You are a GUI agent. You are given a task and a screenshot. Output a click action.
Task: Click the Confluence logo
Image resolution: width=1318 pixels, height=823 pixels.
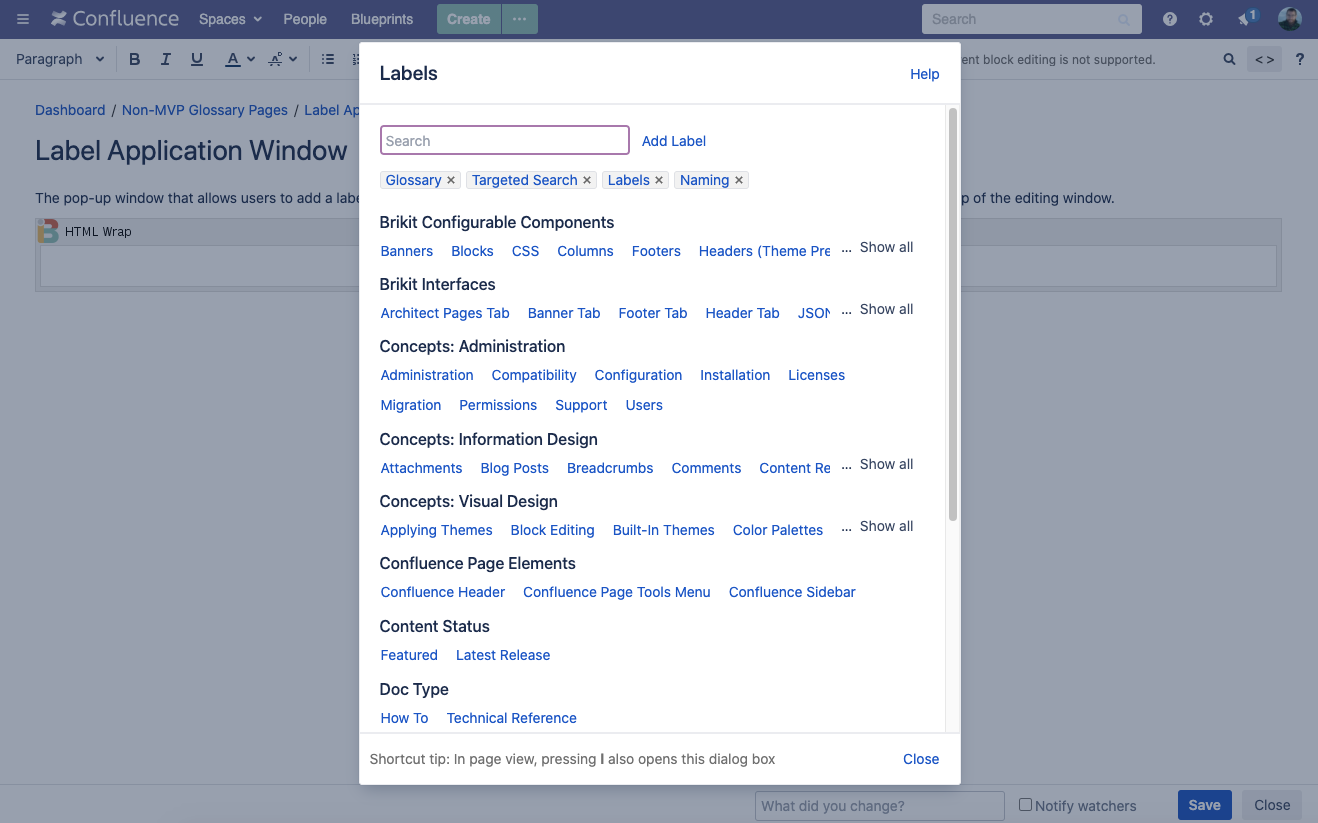pos(115,19)
